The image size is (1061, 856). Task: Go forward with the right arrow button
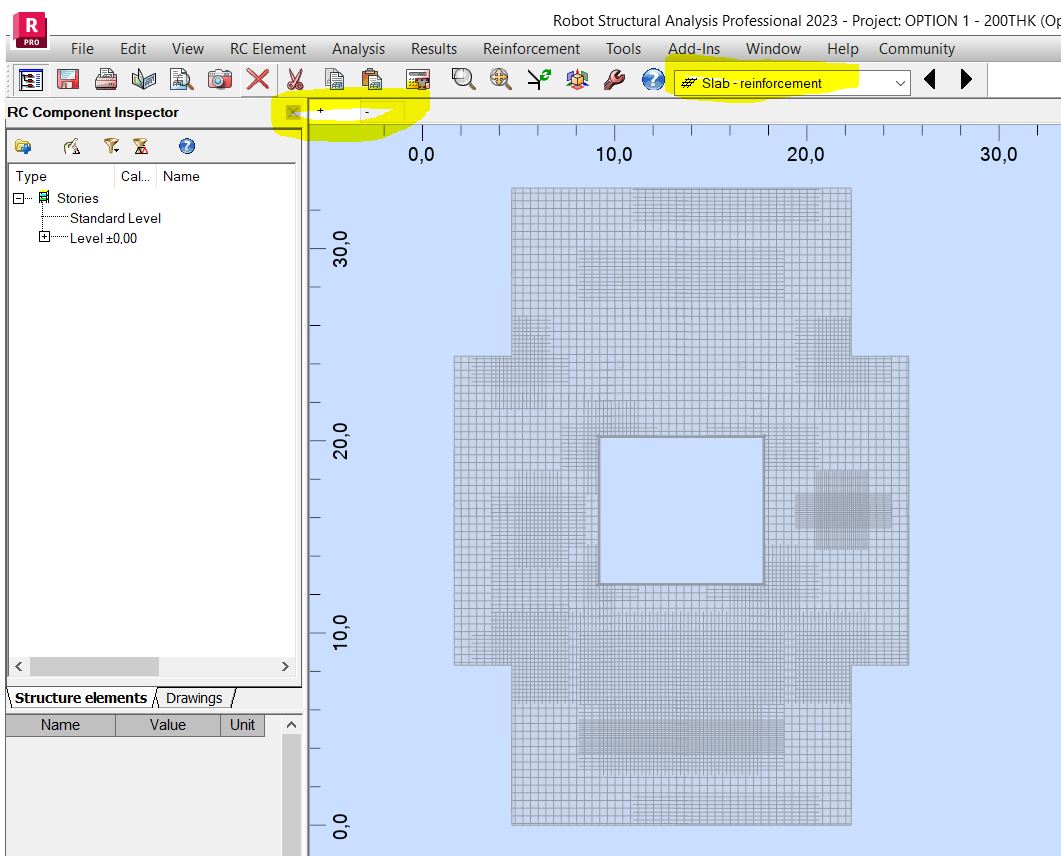tap(963, 80)
